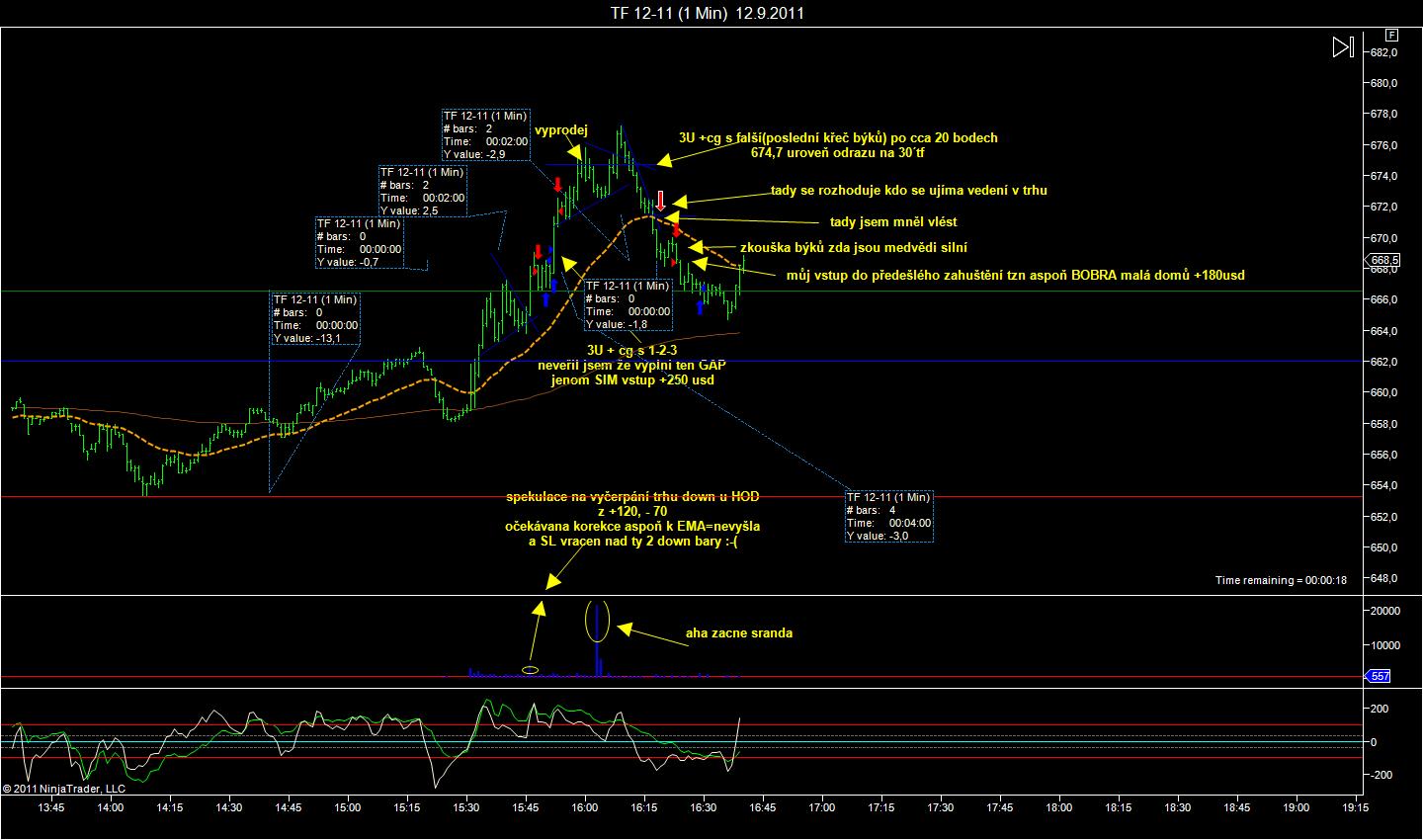Viewport: 1423px width, 840px height.
Task: Click the 16:45 time axis label
Action: tap(763, 806)
